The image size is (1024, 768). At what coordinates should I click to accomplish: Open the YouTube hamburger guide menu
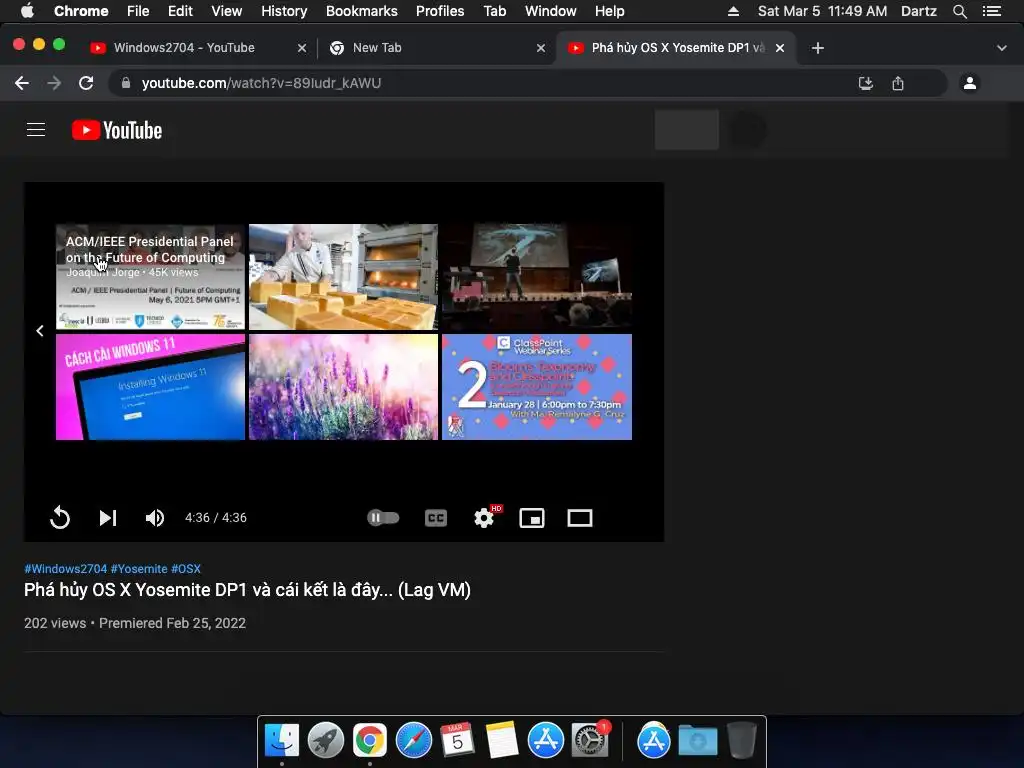[x=36, y=130]
